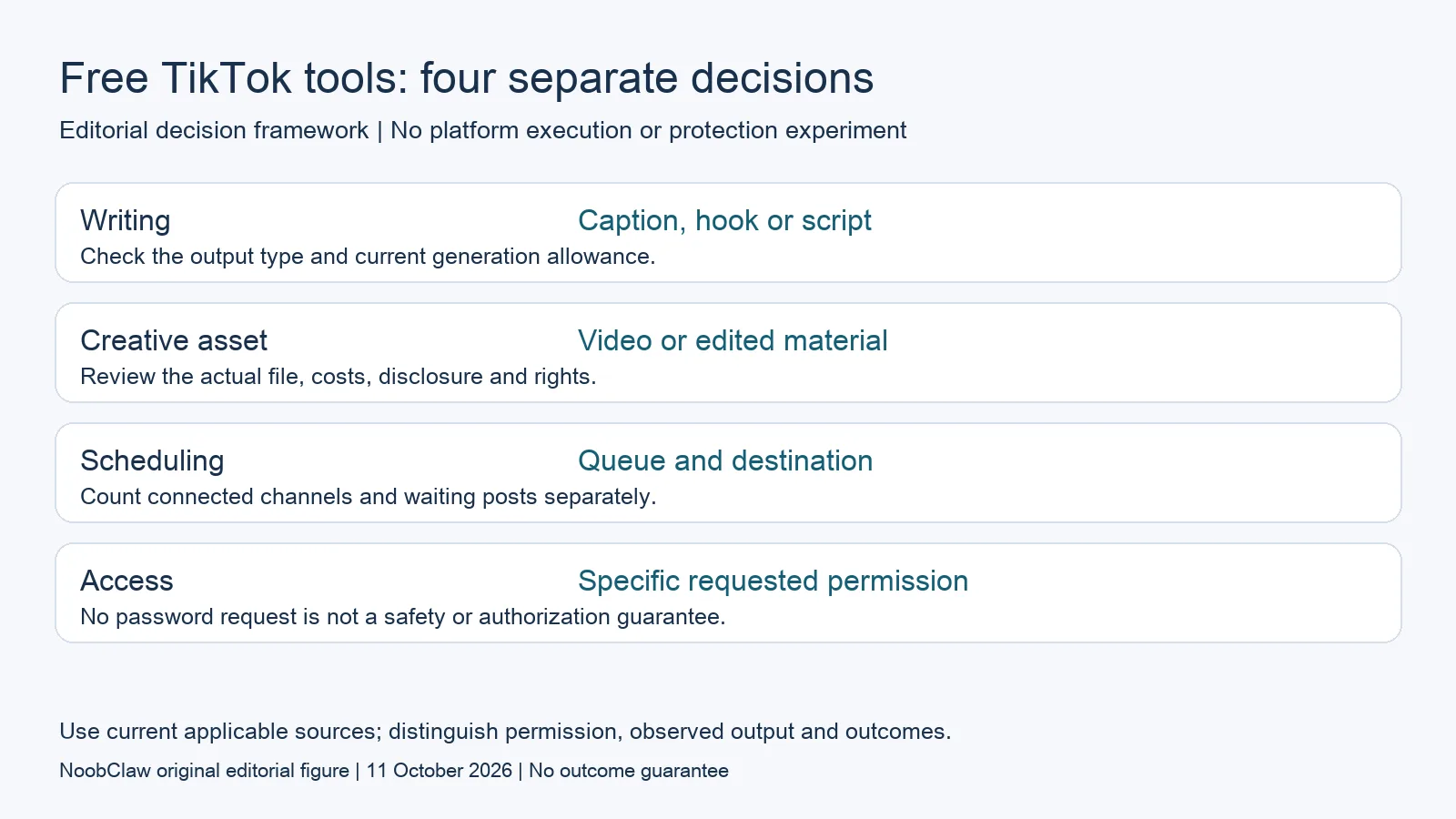
Task: Select the 'Specific requested permission' label
Action: (773, 581)
